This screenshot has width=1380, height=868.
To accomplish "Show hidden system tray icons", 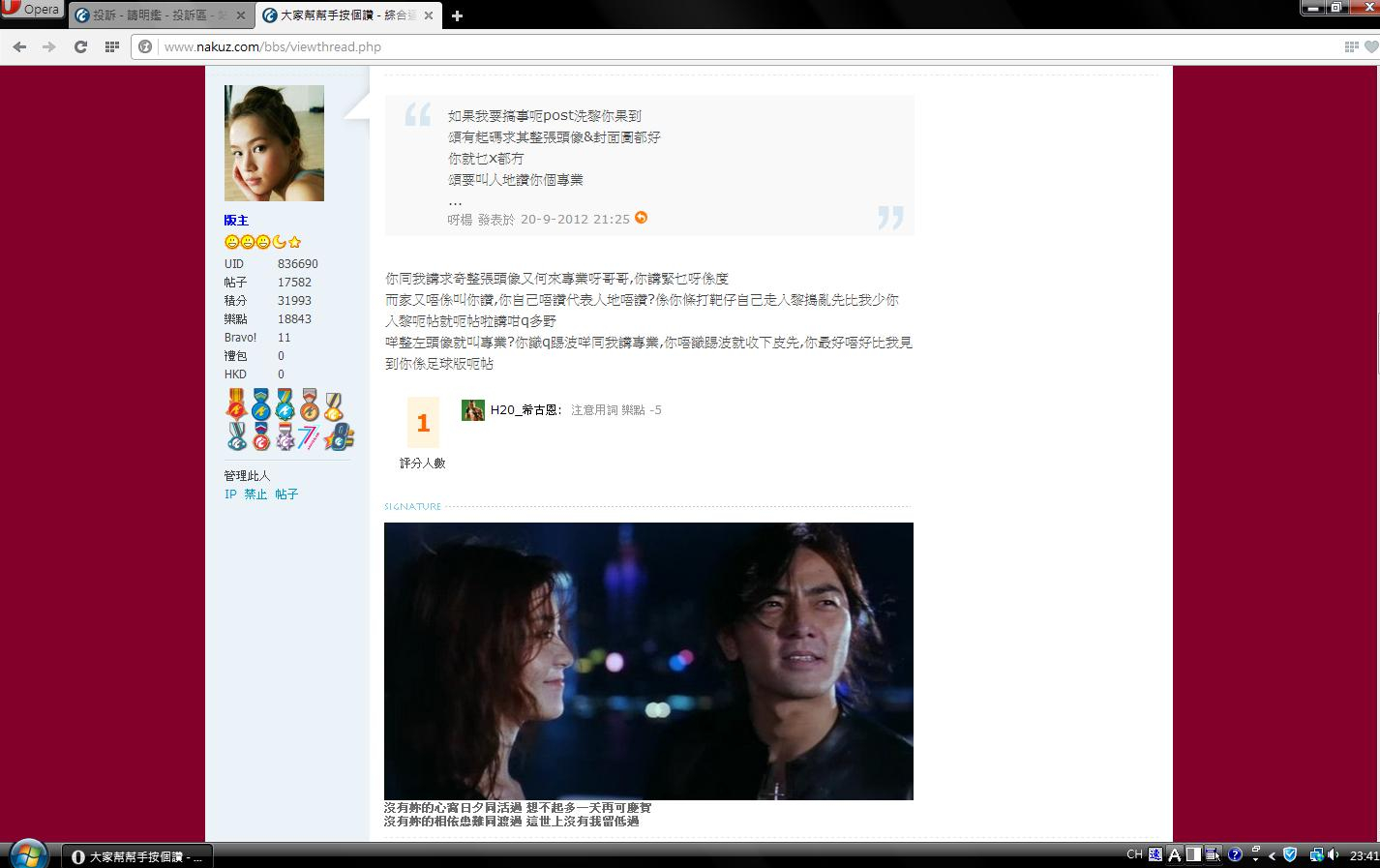I will point(1272,855).
